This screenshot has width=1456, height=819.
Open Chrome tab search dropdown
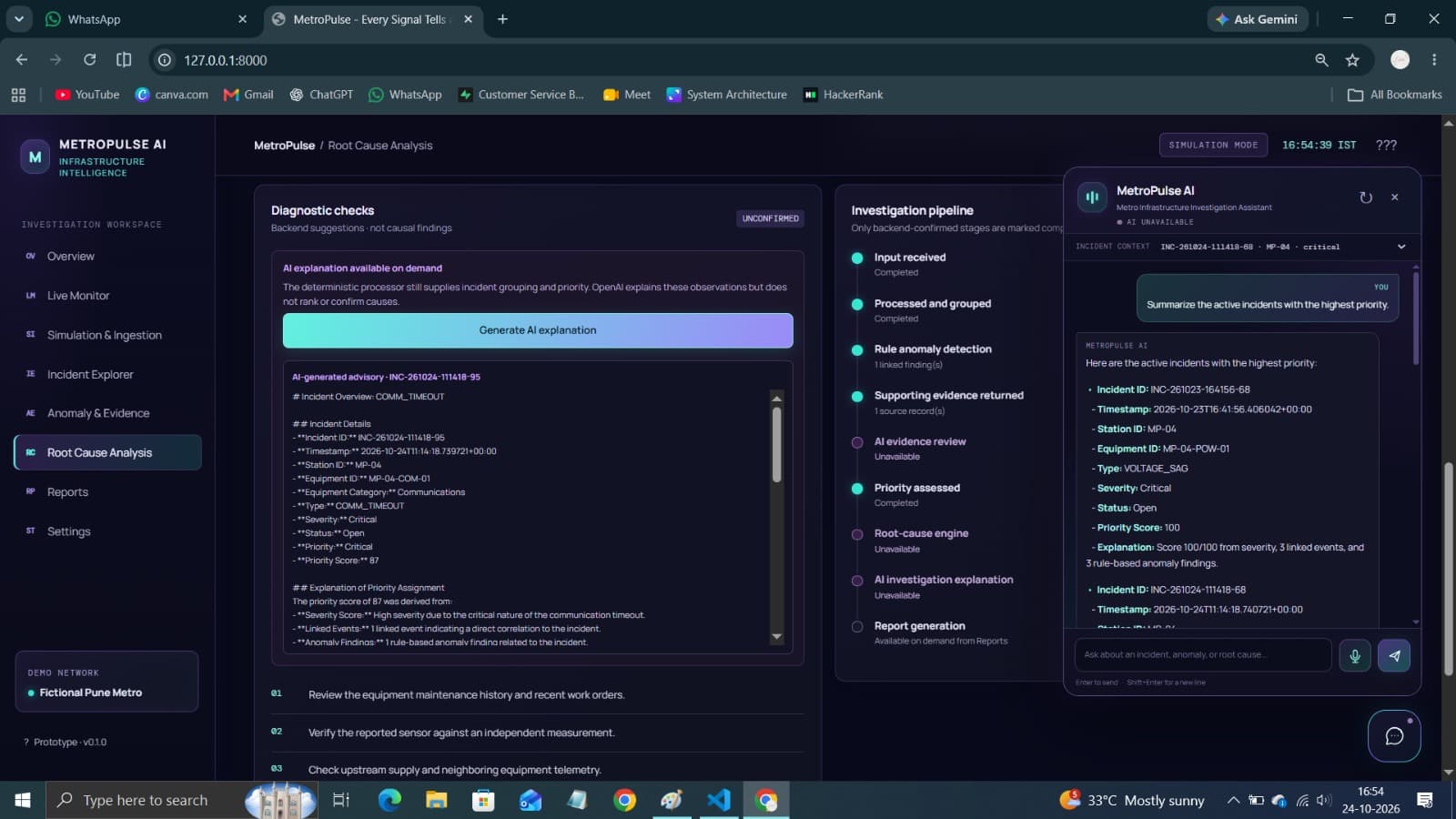[18, 19]
